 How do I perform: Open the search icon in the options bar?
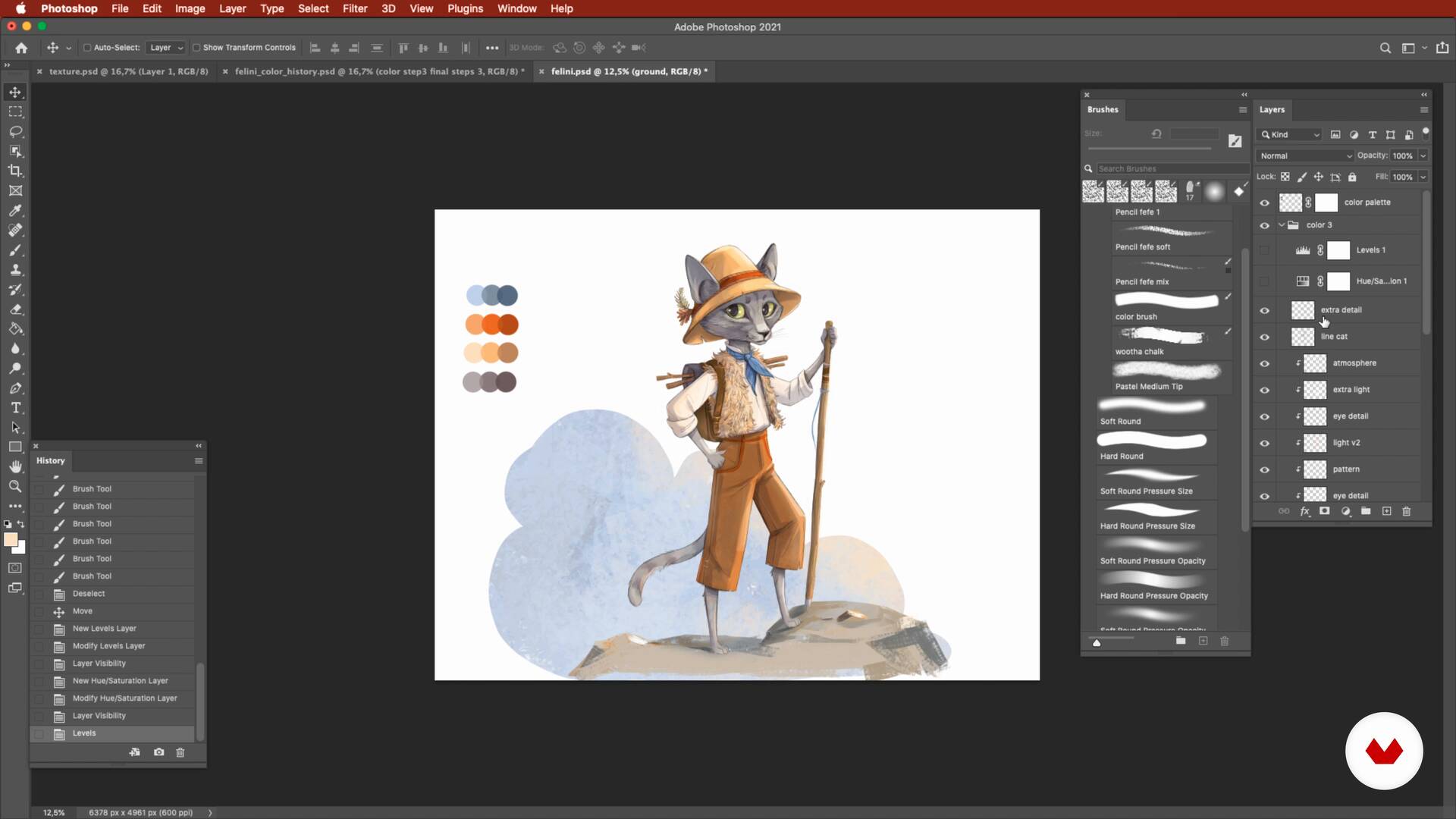1385,48
